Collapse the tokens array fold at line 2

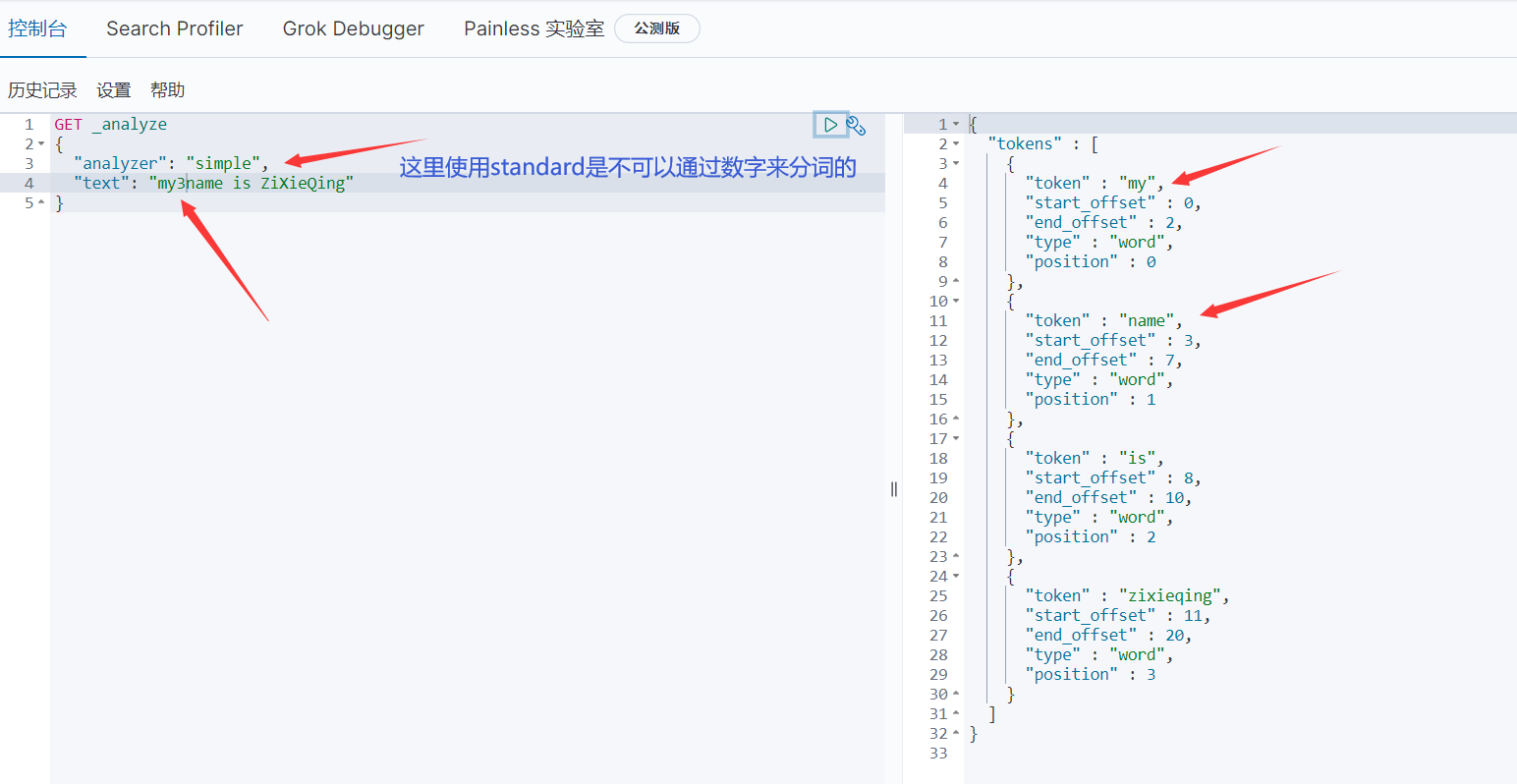(x=956, y=143)
